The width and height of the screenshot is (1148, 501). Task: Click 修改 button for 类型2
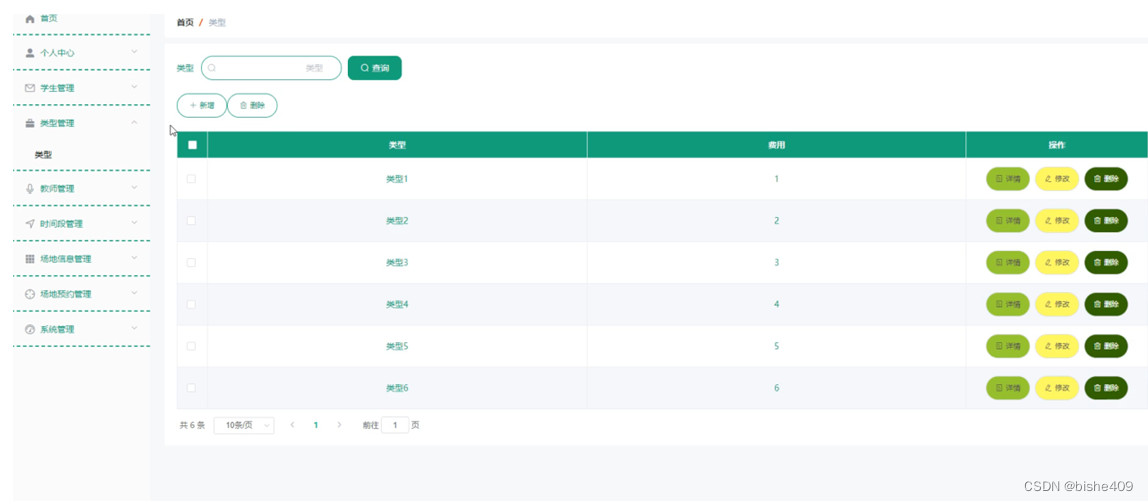tap(1056, 220)
